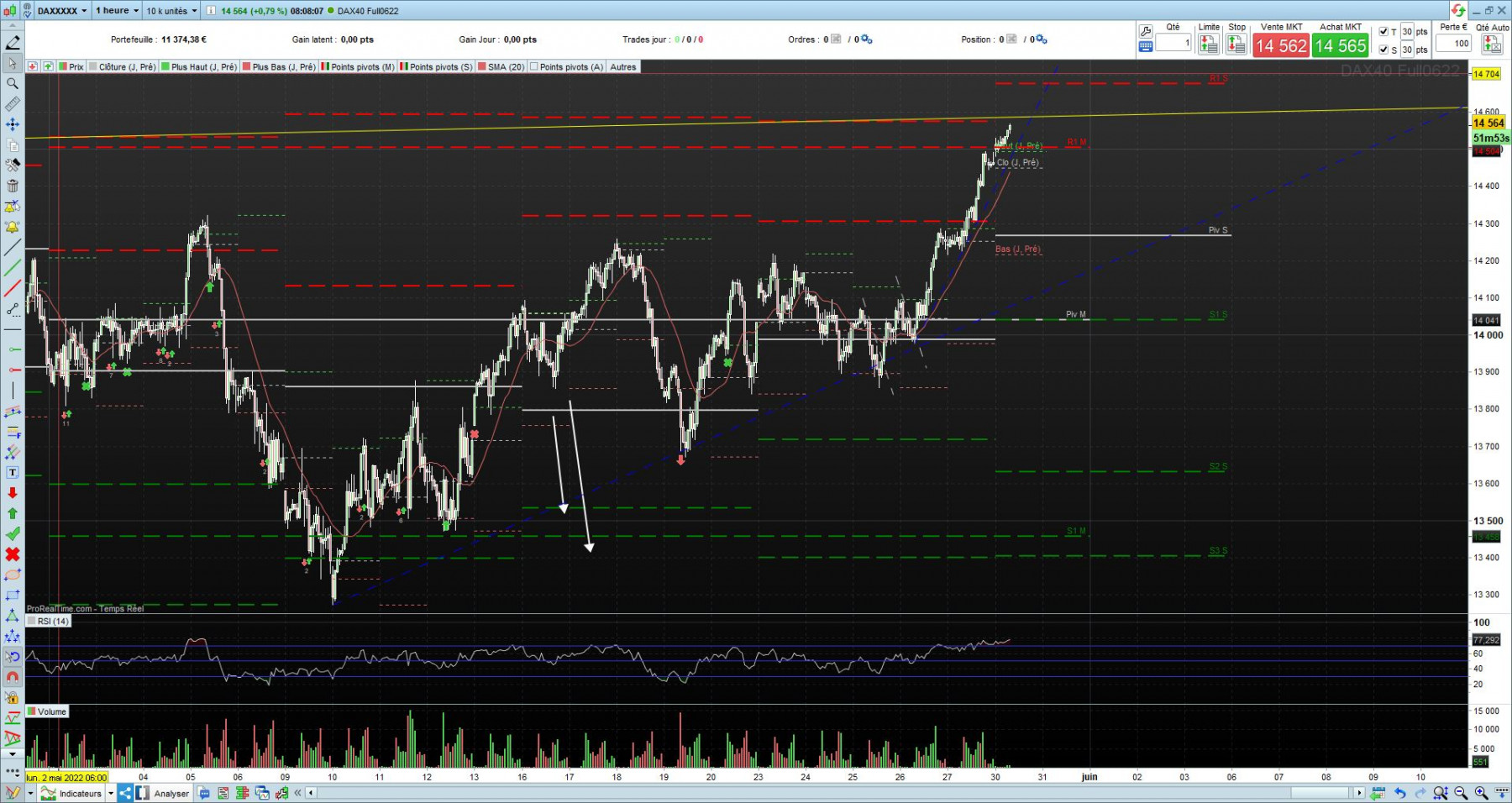Enable the Points pivots (A) checkbox
Viewport: 1512px width, 803px height.
click(534, 66)
